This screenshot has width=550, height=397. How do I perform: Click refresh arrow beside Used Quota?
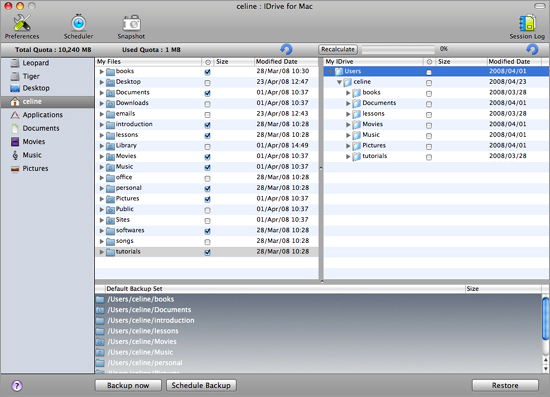tap(286, 49)
